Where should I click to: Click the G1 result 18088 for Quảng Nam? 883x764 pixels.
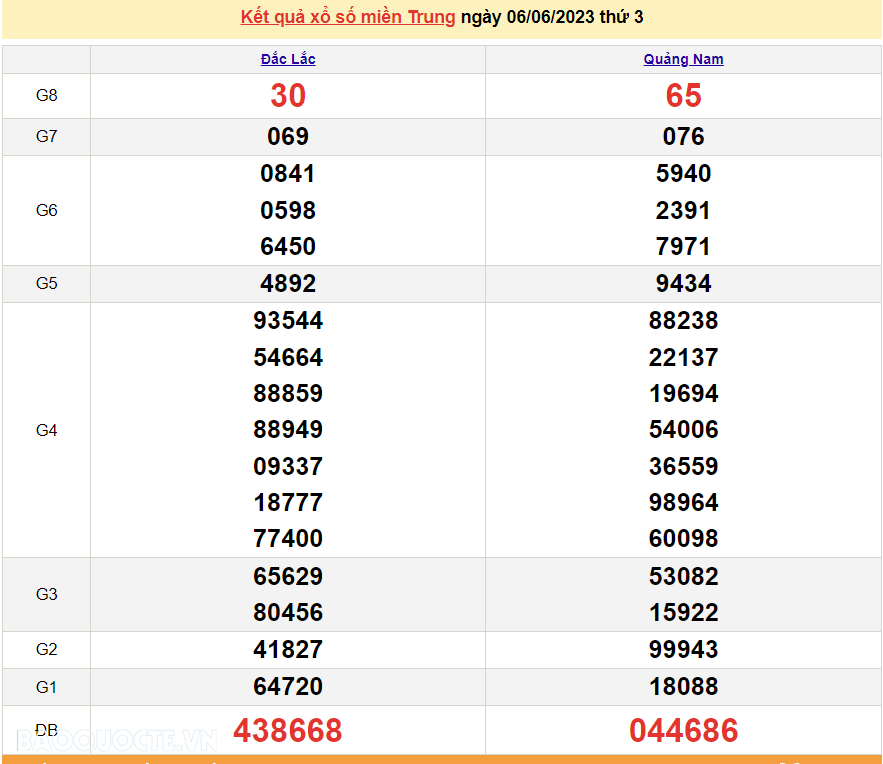[683, 687]
